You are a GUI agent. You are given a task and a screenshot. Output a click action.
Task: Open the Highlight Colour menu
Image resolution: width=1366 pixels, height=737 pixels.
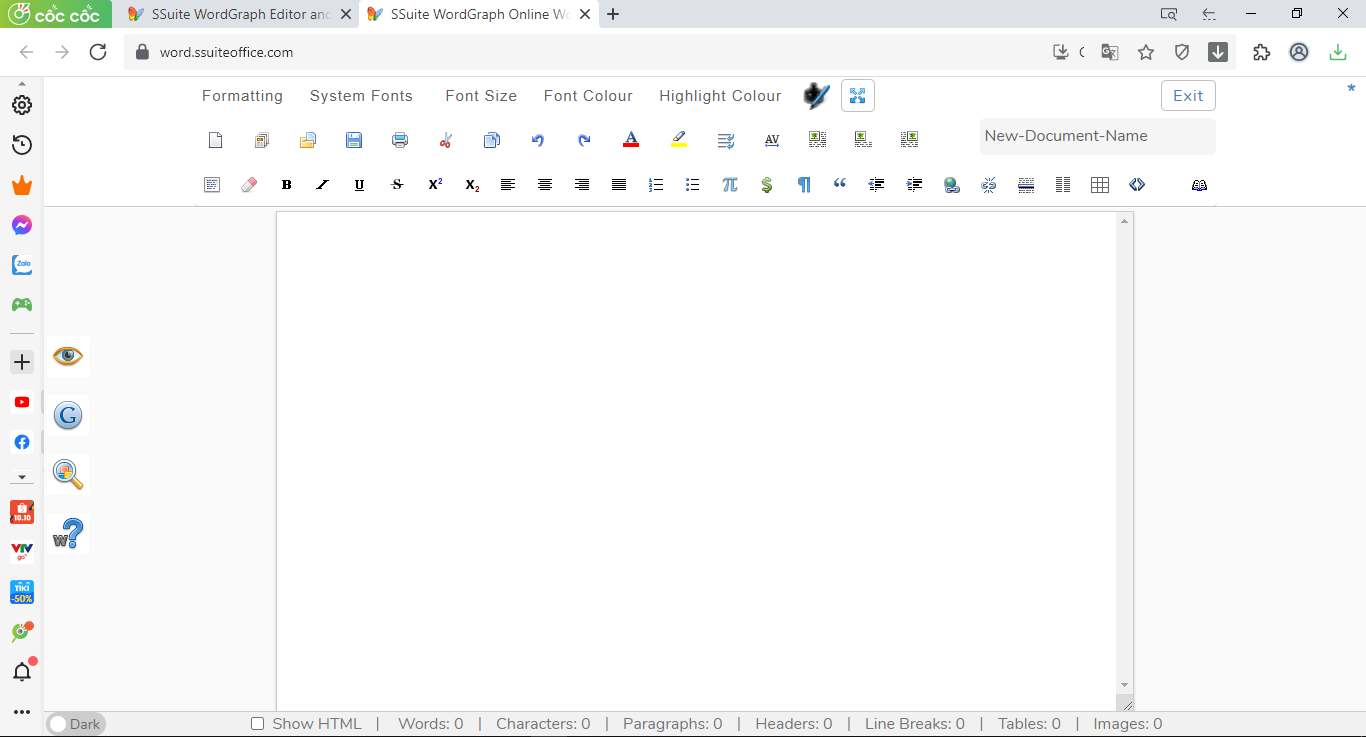(x=720, y=96)
